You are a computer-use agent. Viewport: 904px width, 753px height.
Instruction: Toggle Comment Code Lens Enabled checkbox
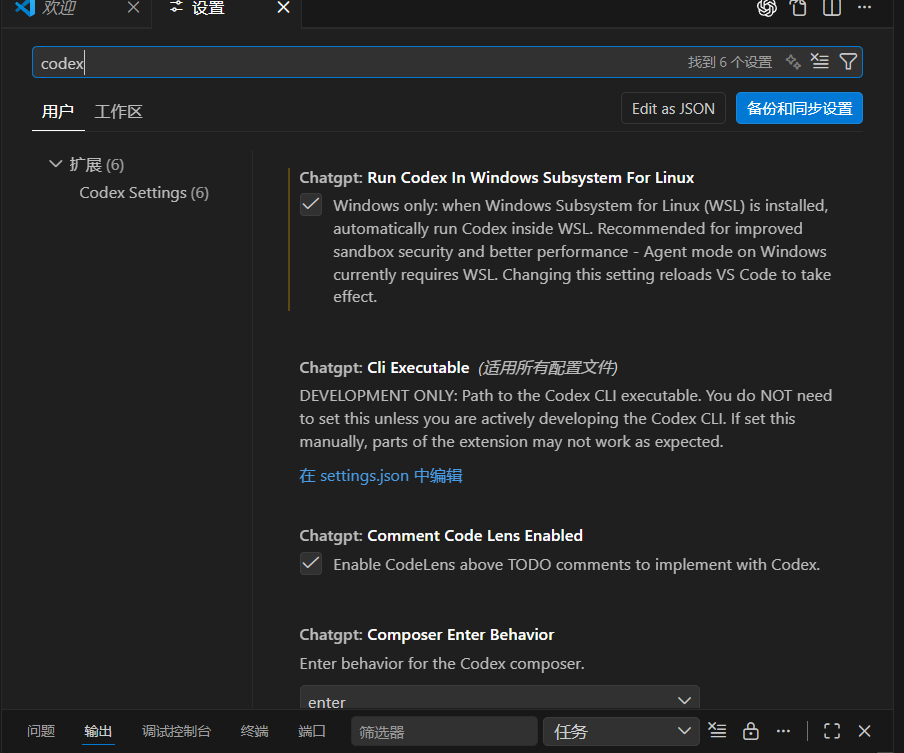click(311, 563)
